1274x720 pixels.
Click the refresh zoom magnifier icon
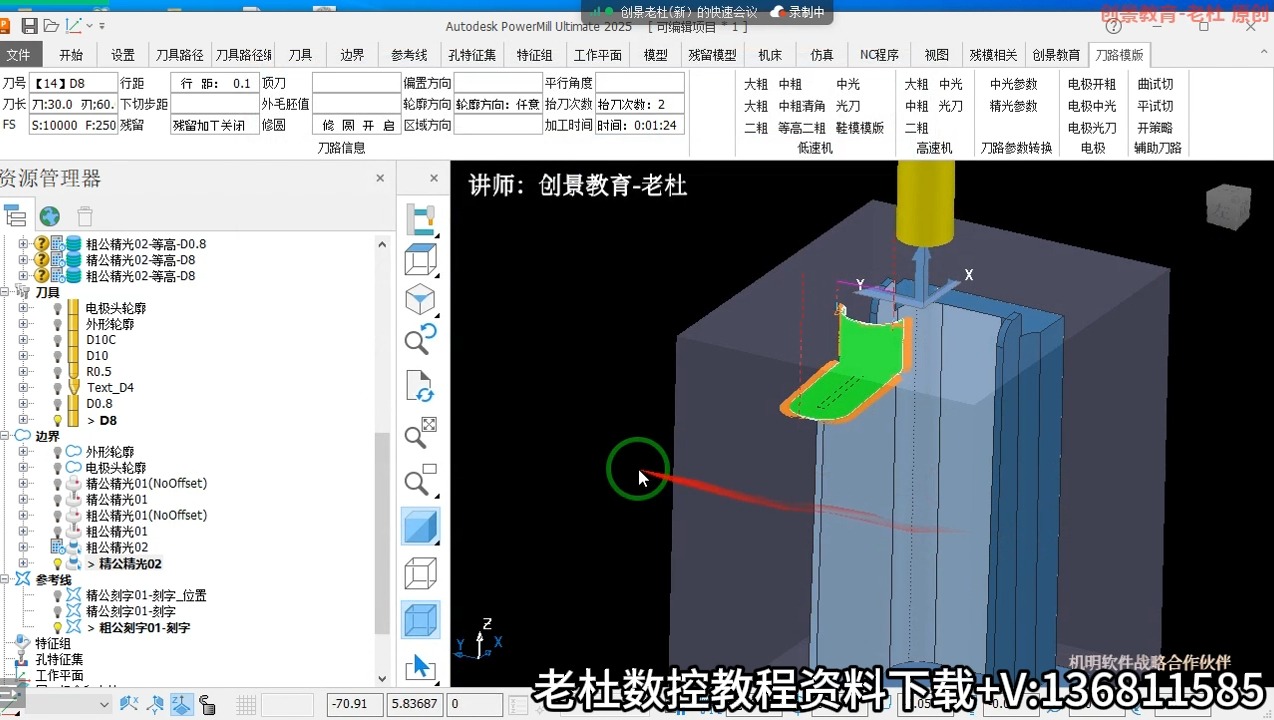point(421,338)
